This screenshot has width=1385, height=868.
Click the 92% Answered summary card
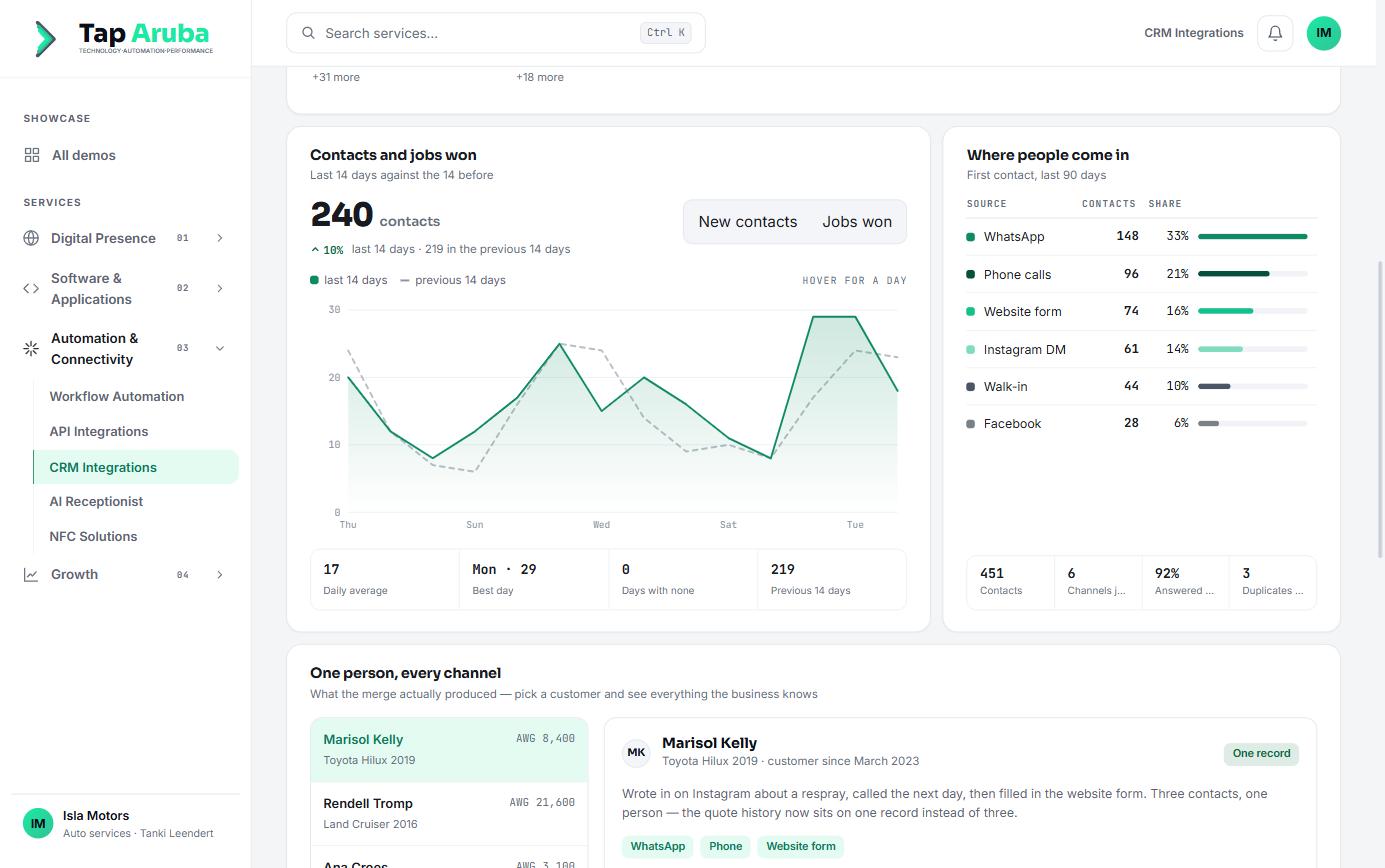pyautogui.click(x=1185, y=582)
